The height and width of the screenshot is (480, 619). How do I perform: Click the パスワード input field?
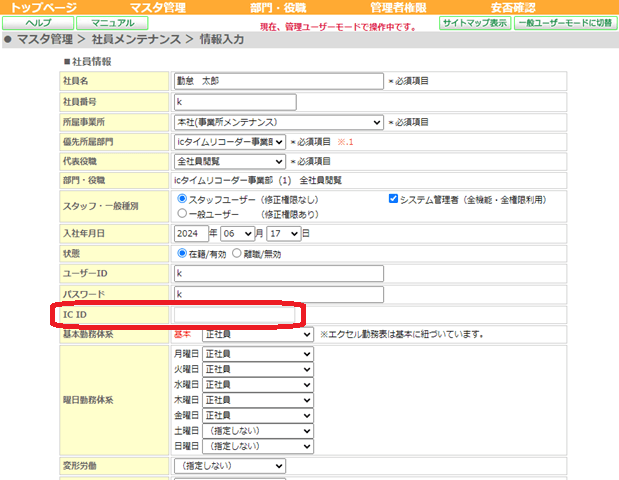tap(279, 294)
